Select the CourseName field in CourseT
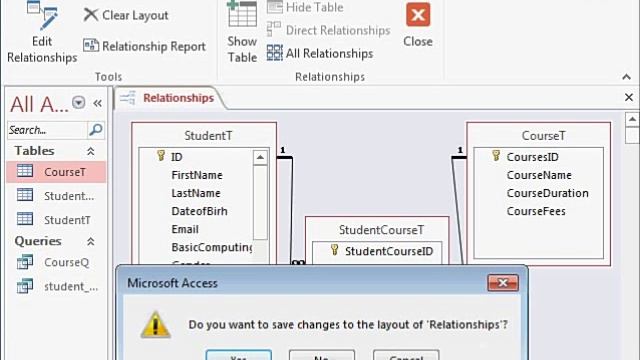Image resolution: width=640 pixels, height=360 pixels. [x=539, y=175]
